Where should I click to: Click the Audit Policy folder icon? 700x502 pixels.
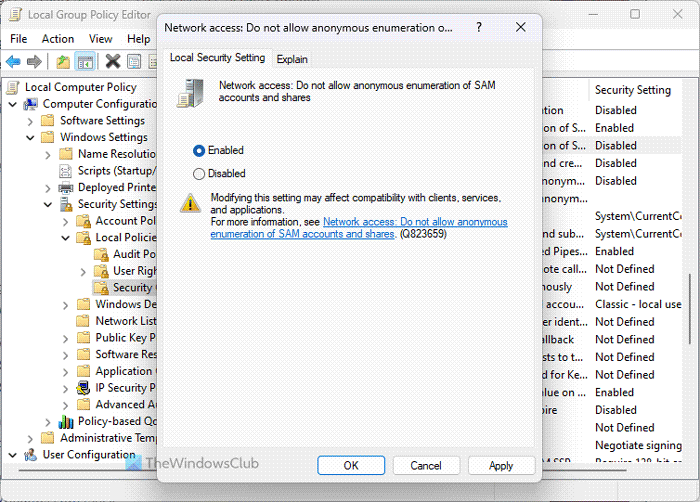pos(101,255)
